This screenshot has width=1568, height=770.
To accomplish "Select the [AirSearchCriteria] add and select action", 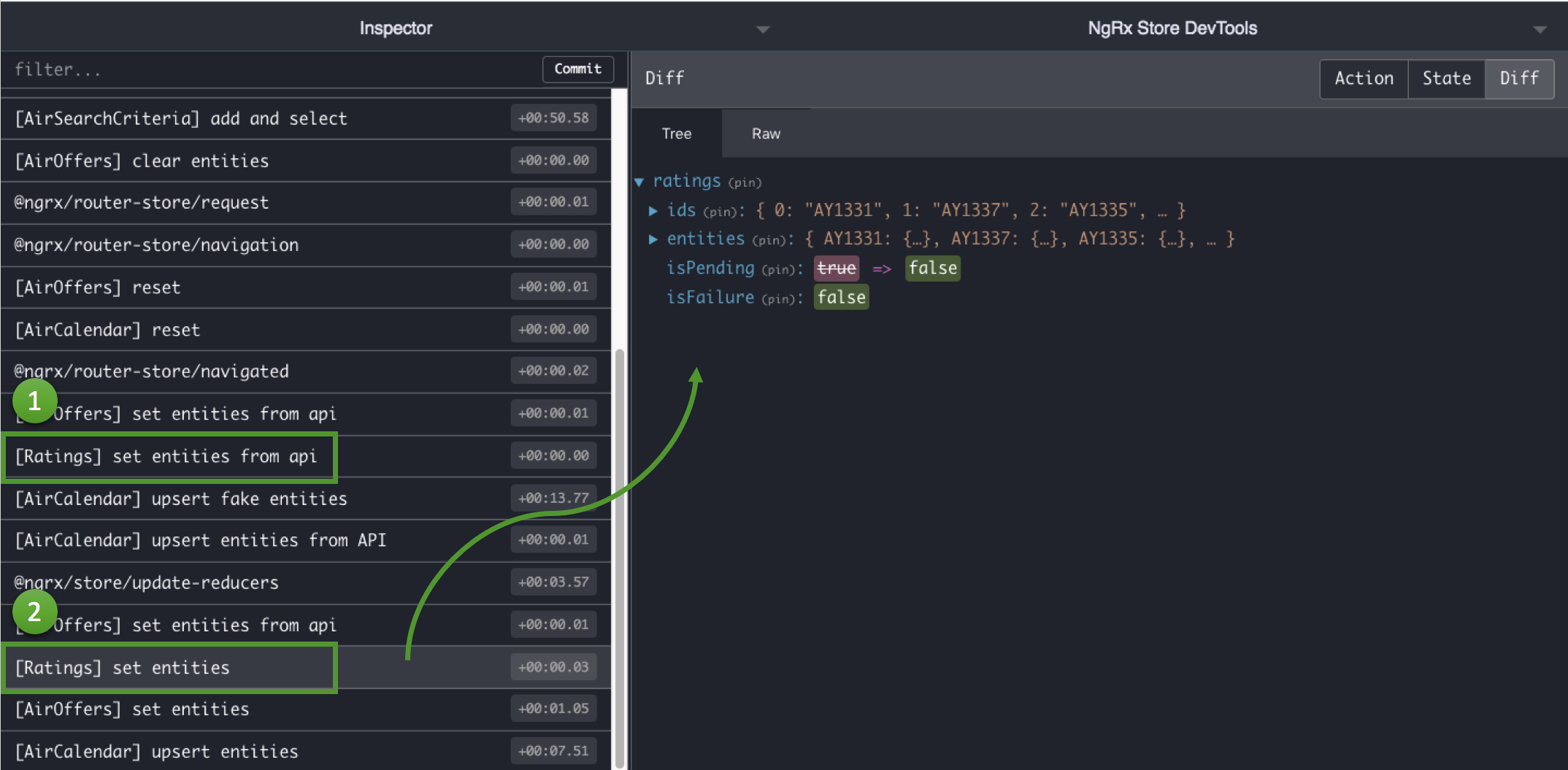I will 181,118.
